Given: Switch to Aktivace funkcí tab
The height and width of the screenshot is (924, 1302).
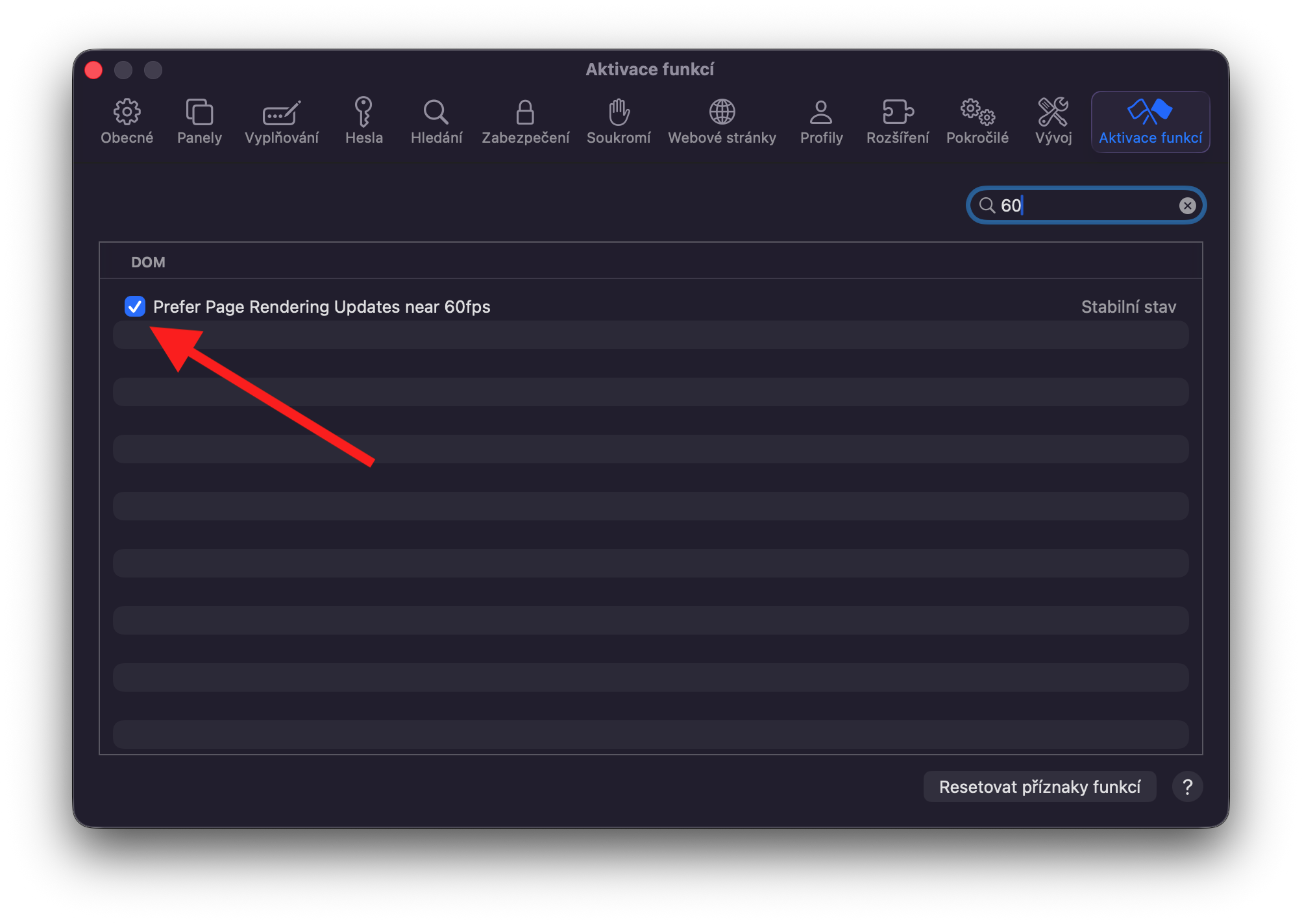Looking at the screenshot, I should point(1150,121).
